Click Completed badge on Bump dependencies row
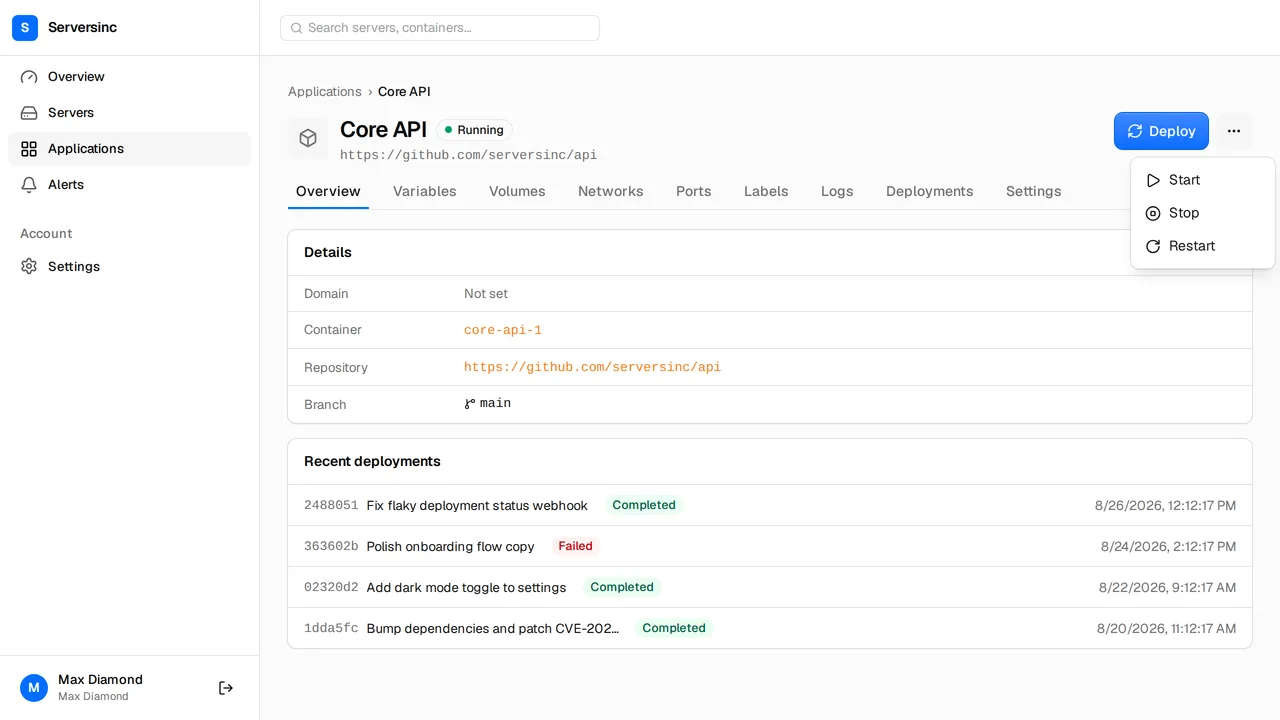The image size is (1280, 720). point(674,629)
